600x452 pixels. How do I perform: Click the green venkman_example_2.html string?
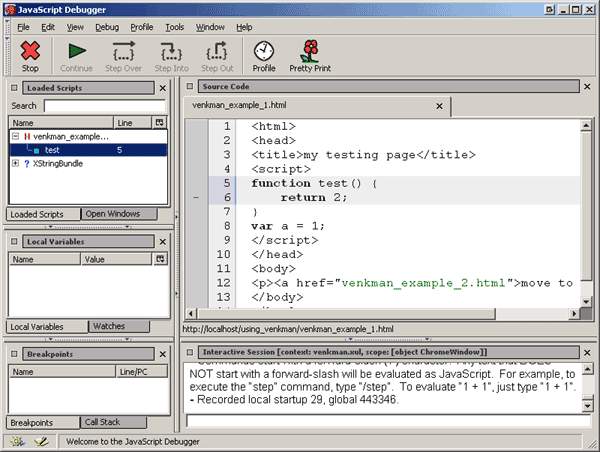tap(424, 283)
